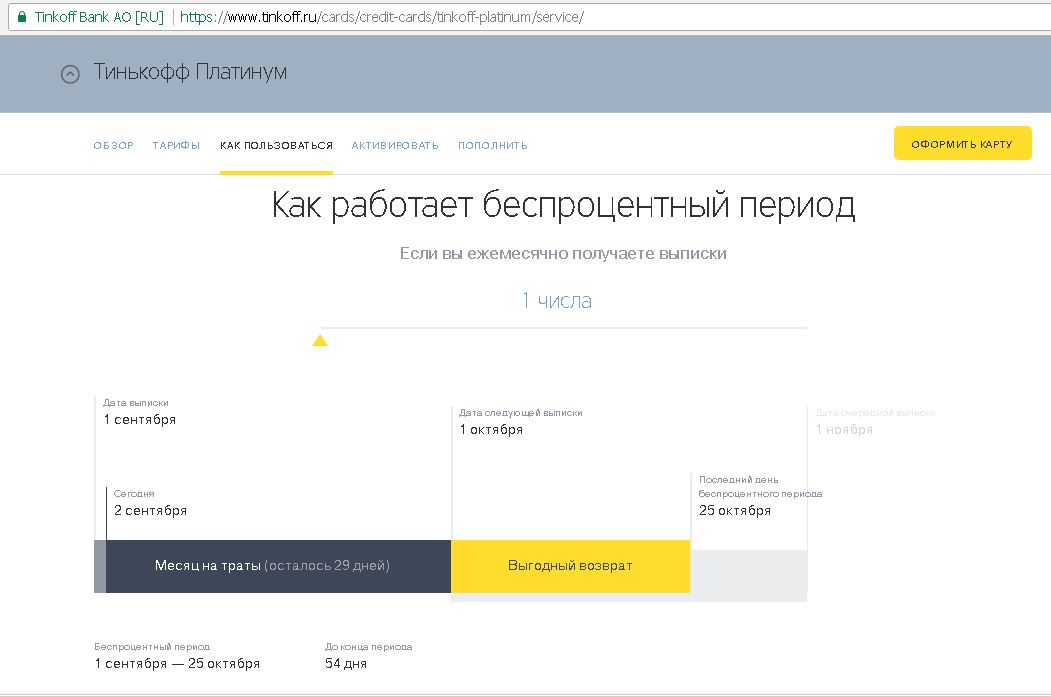Screen dimensions: 1051x697
Task: Click the '54 дня' remaining value
Action: pos(346,663)
